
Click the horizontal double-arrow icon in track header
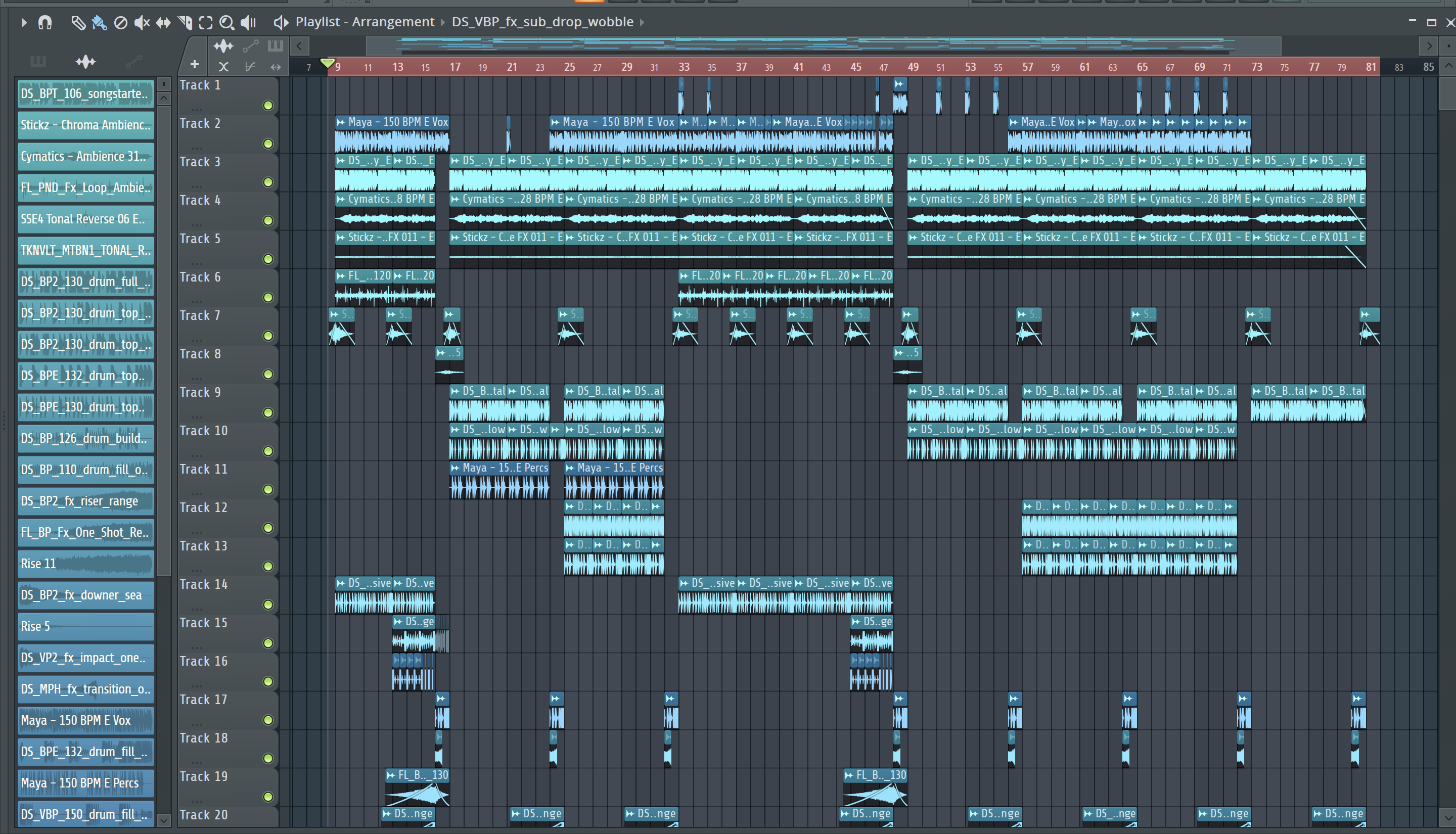click(x=276, y=67)
